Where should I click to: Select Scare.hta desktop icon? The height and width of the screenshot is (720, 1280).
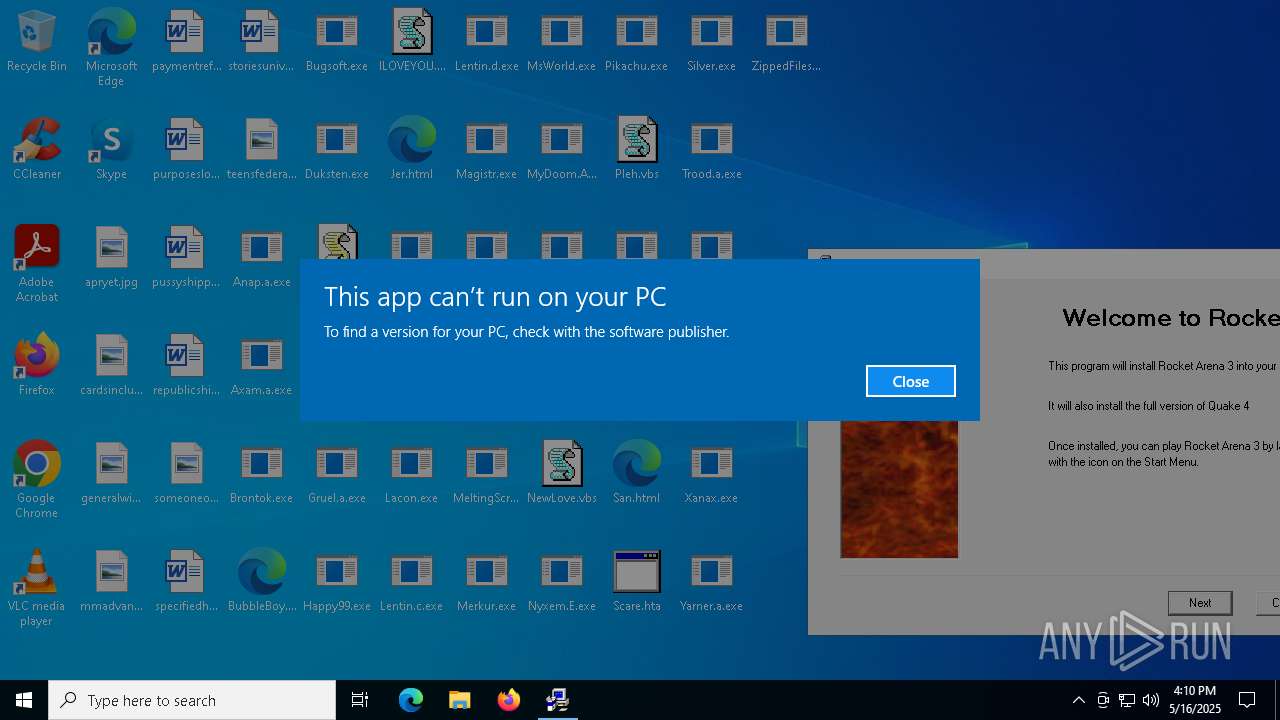pyautogui.click(x=637, y=582)
